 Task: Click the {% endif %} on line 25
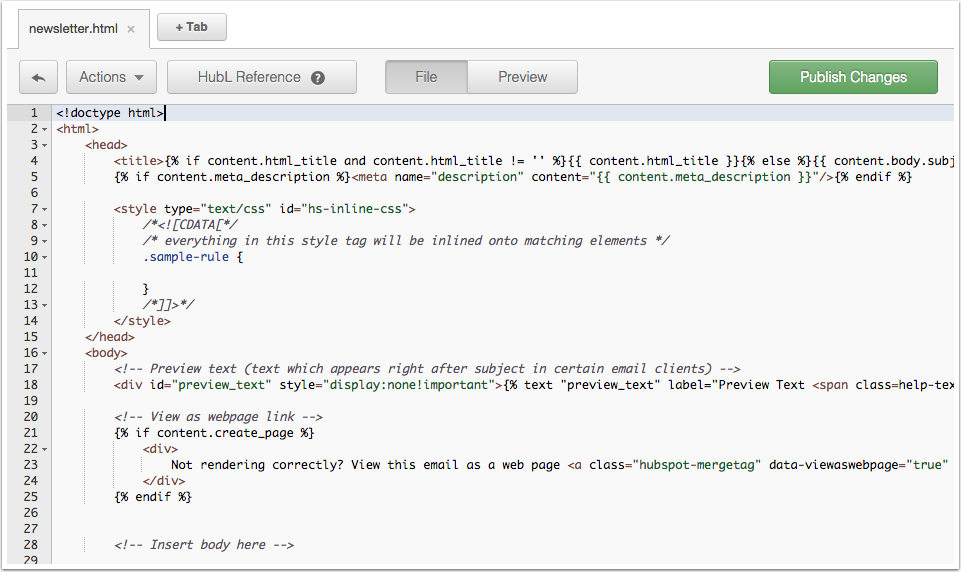[153, 497]
